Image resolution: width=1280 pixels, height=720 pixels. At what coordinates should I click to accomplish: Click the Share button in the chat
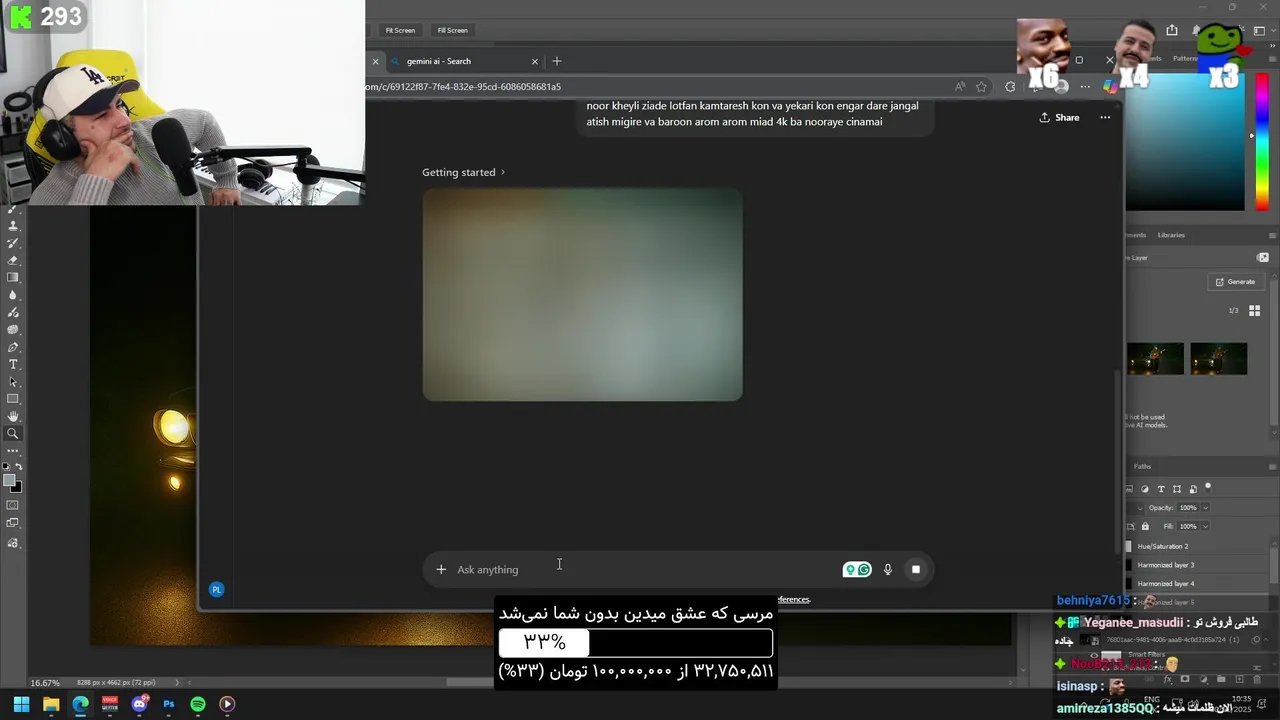pyautogui.click(x=1059, y=117)
